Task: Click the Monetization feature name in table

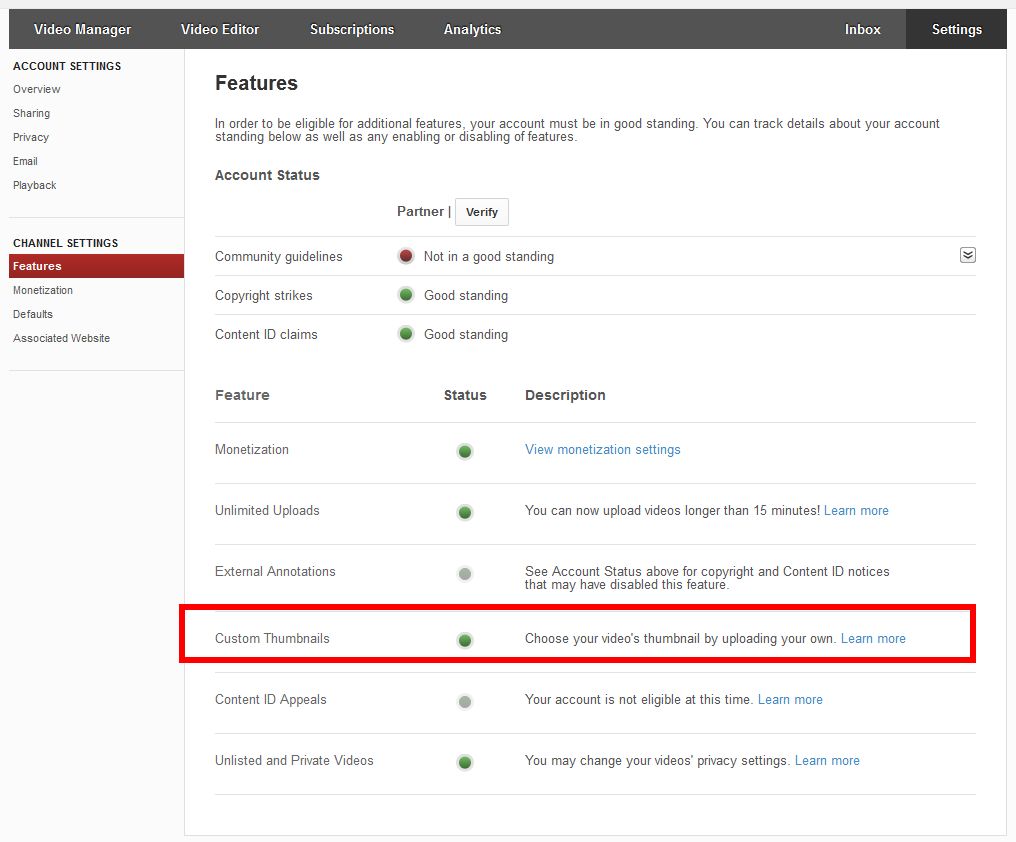Action: click(251, 449)
